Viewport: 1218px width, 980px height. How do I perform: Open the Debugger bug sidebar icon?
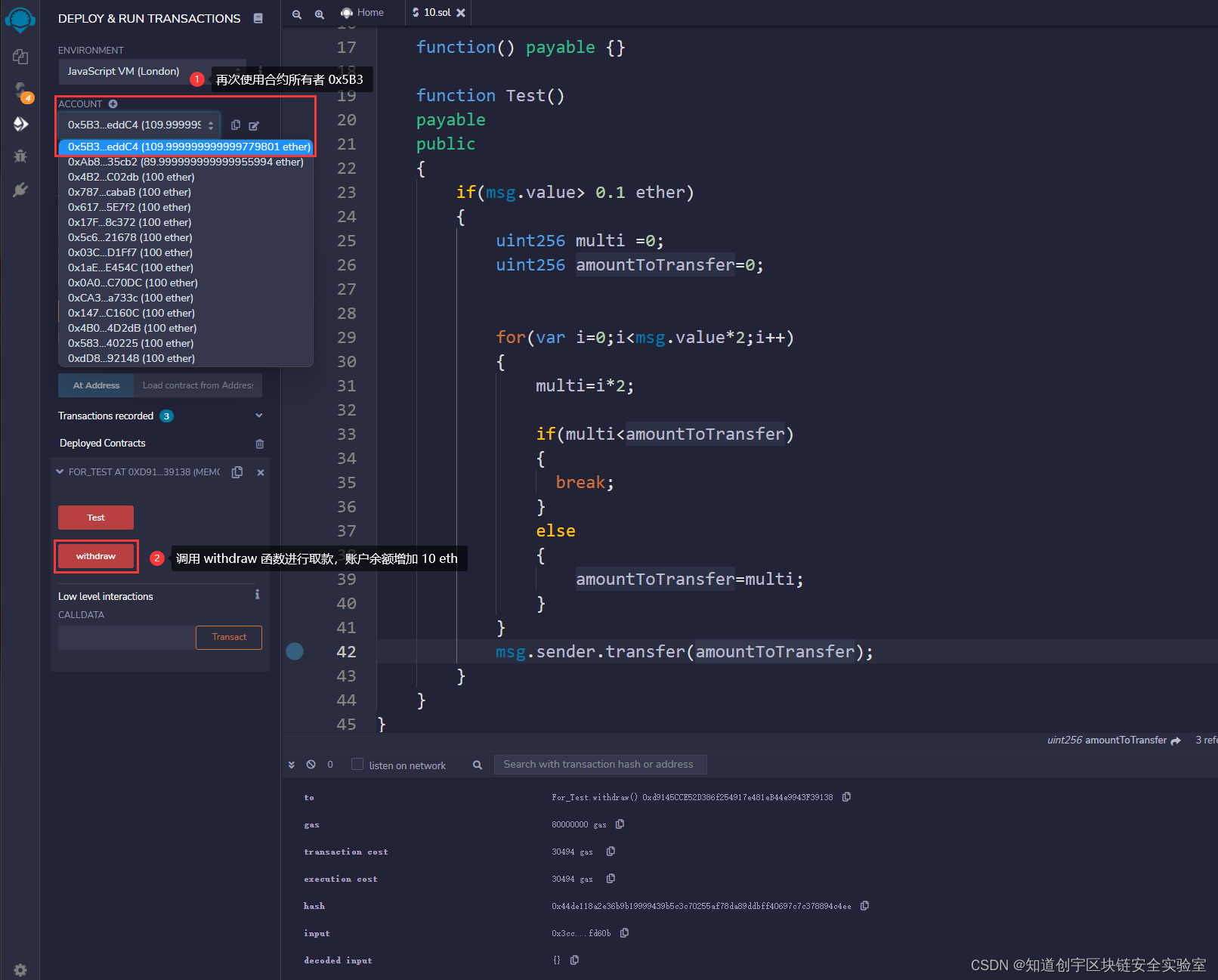pyautogui.click(x=20, y=156)
